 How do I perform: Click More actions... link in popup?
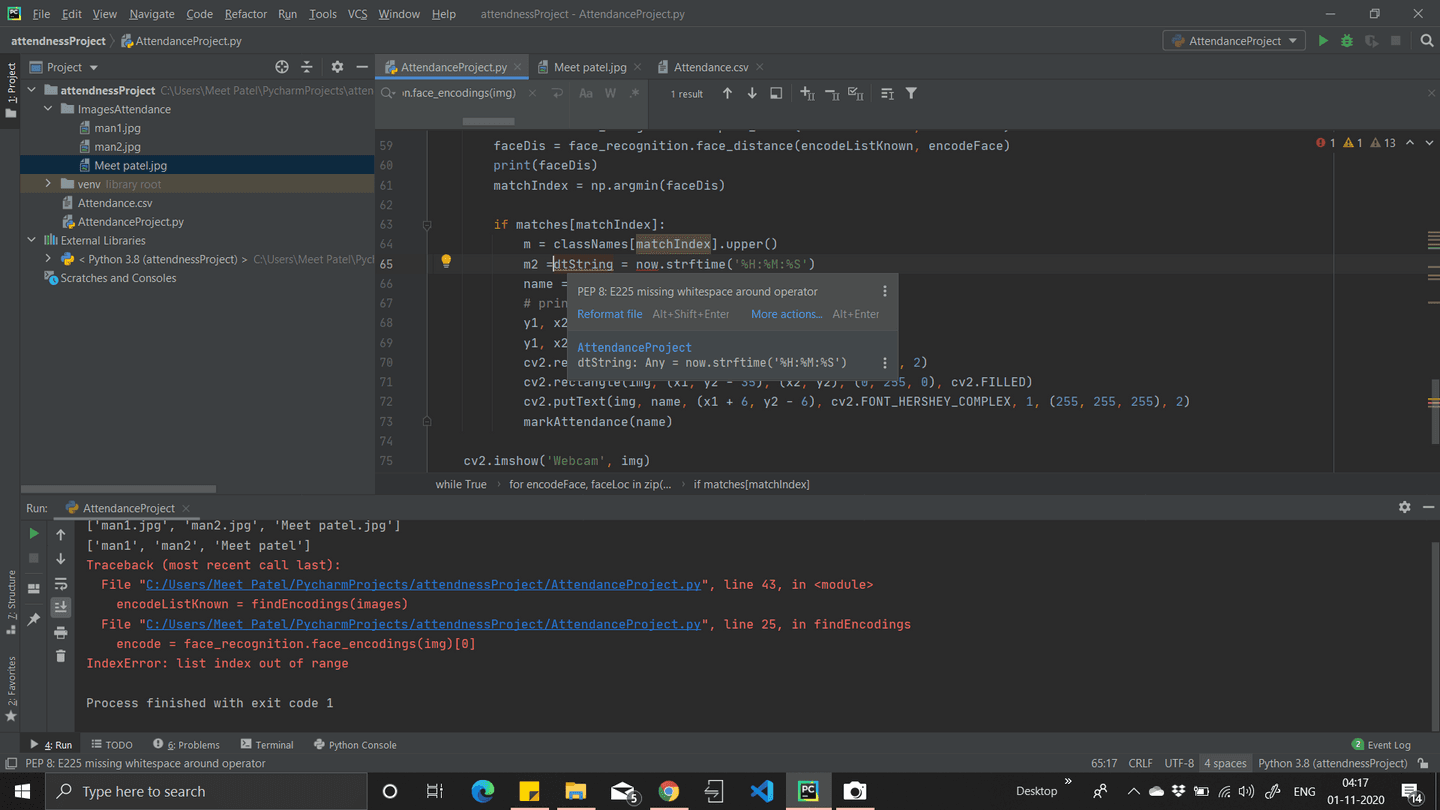(786, 314)
